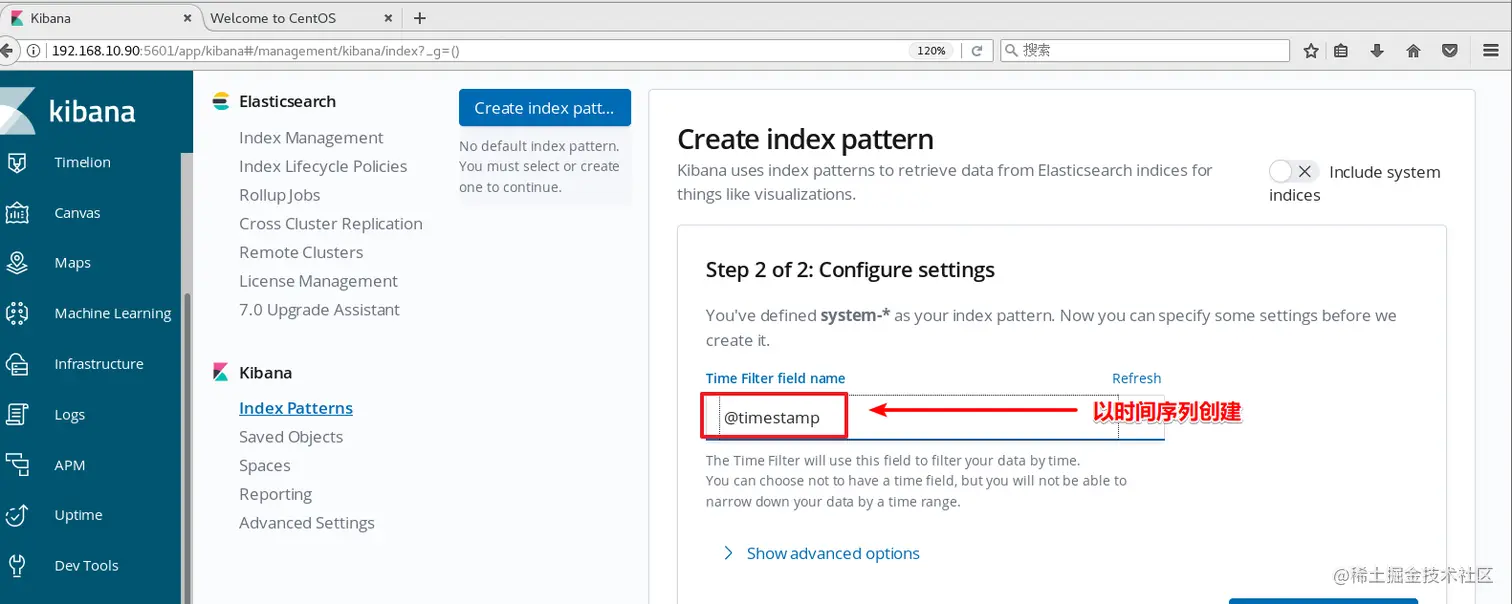
Task: Click the Kibana section logo in management
Action: coord(221,372)
